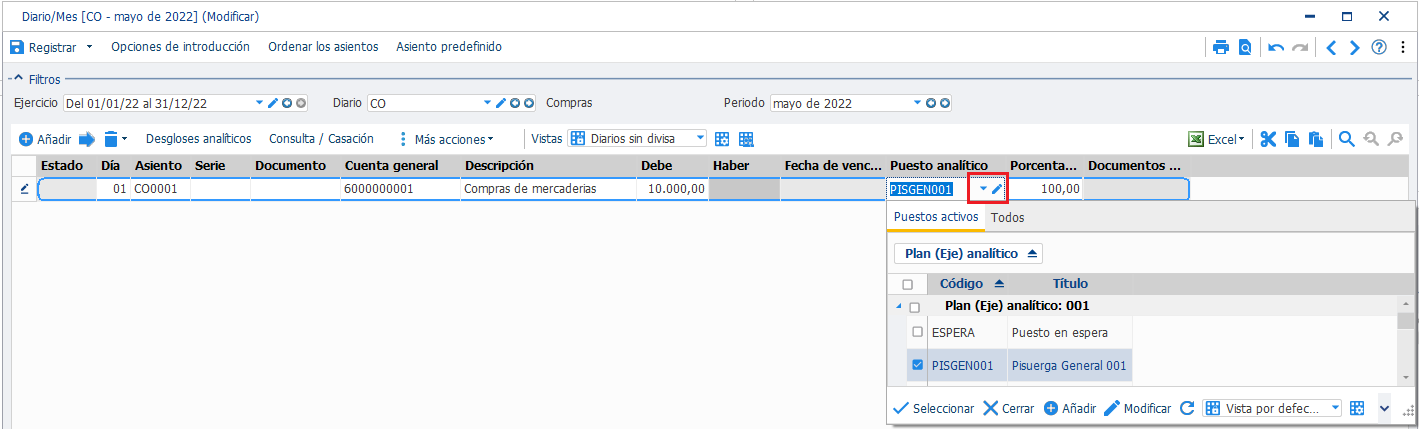This screenshot has height=429, width=1419.
Task: Open the Diario dropdown arrow
Action: point(488,102)
